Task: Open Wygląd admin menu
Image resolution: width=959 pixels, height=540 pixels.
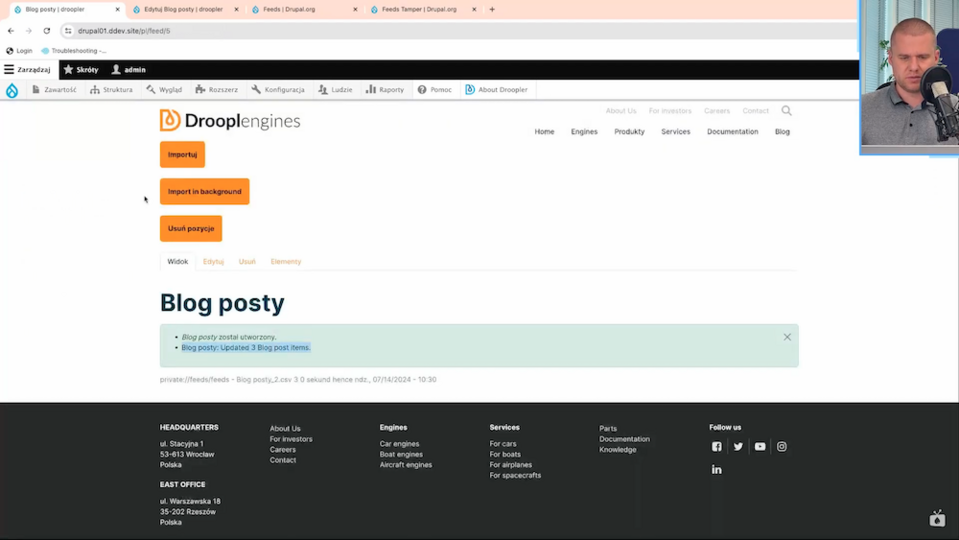Action: [x=164, y=89]
